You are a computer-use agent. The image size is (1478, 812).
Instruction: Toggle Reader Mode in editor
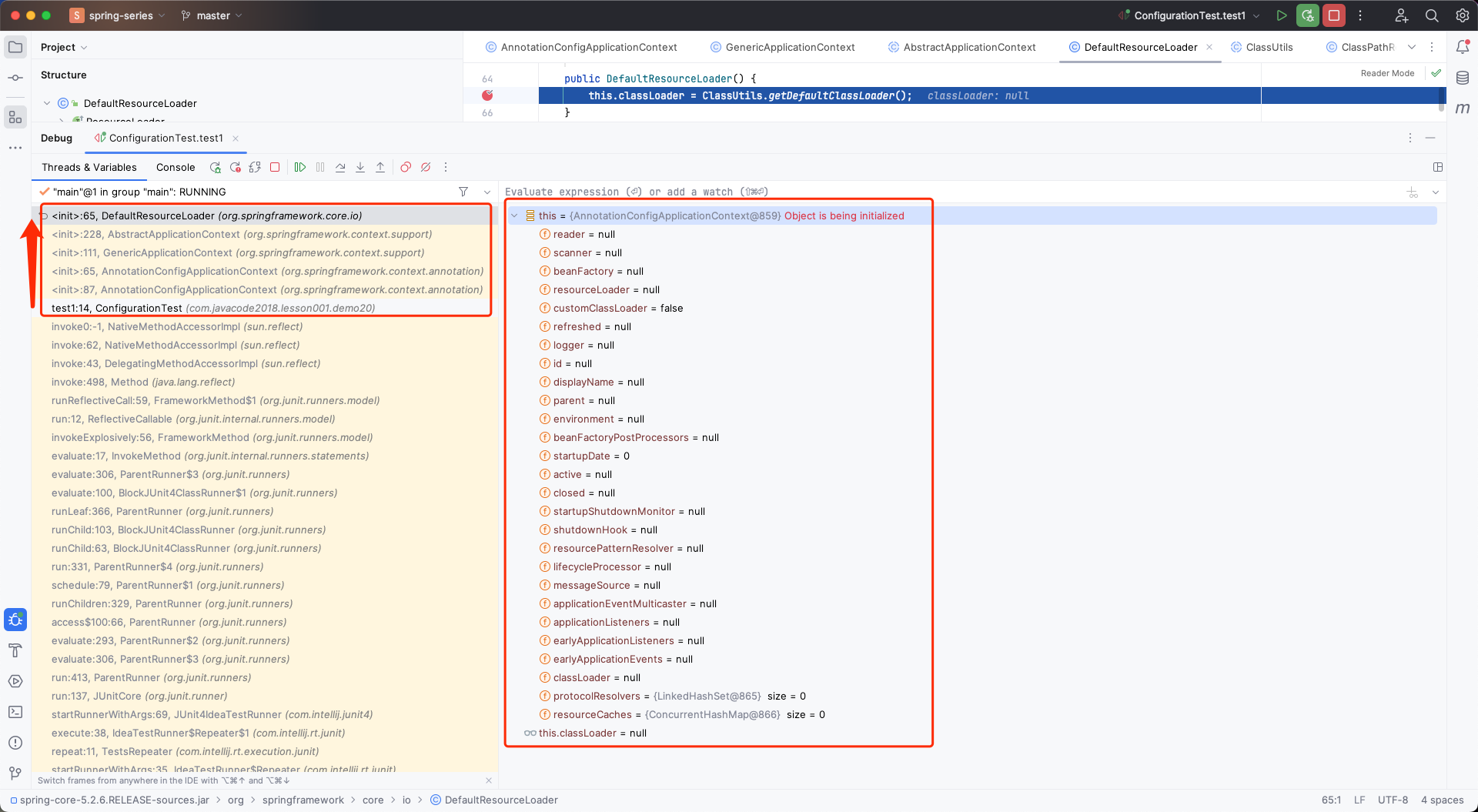pos(1387,73)
